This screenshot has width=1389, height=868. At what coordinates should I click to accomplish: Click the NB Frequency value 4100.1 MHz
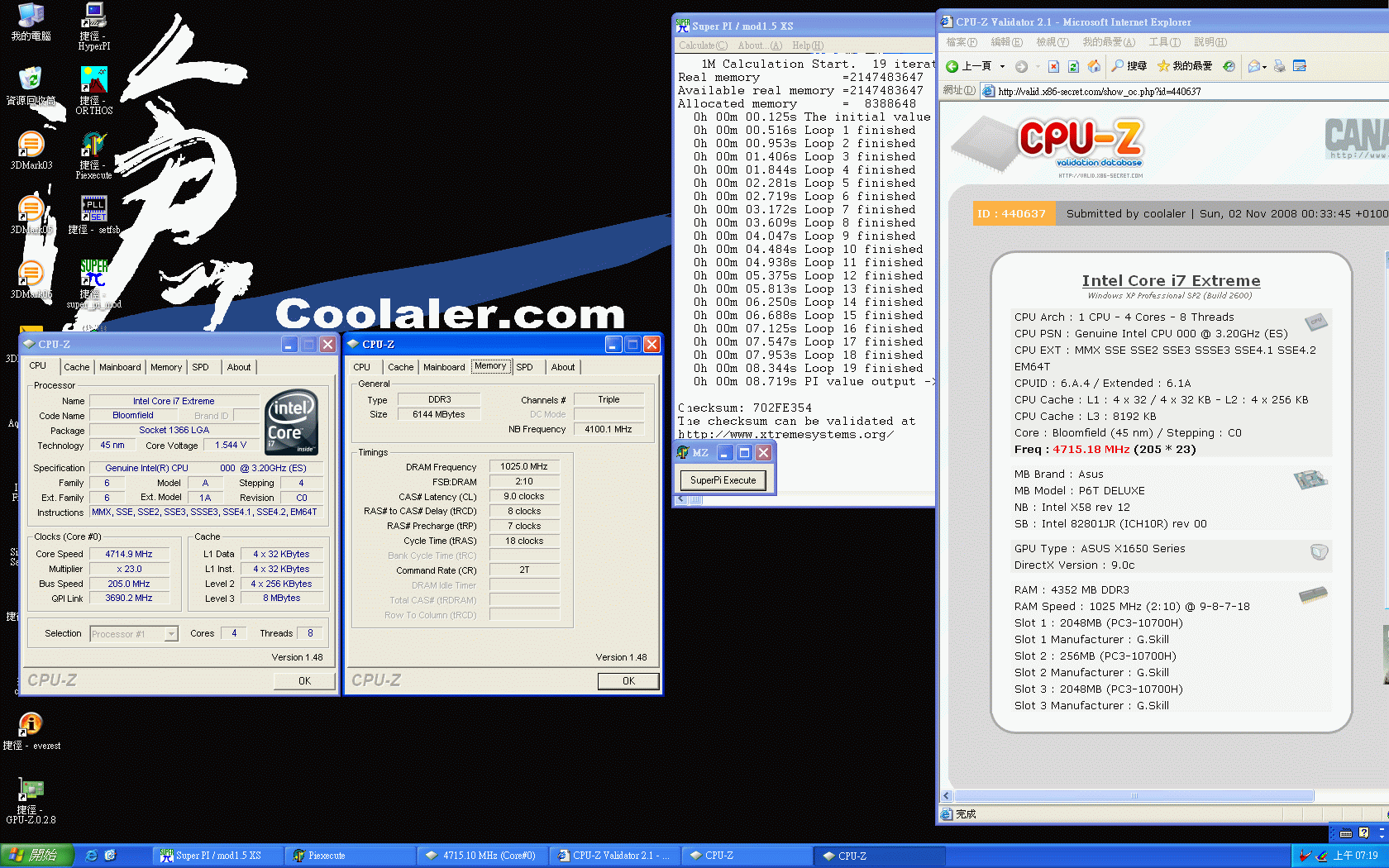pos(609,429)
